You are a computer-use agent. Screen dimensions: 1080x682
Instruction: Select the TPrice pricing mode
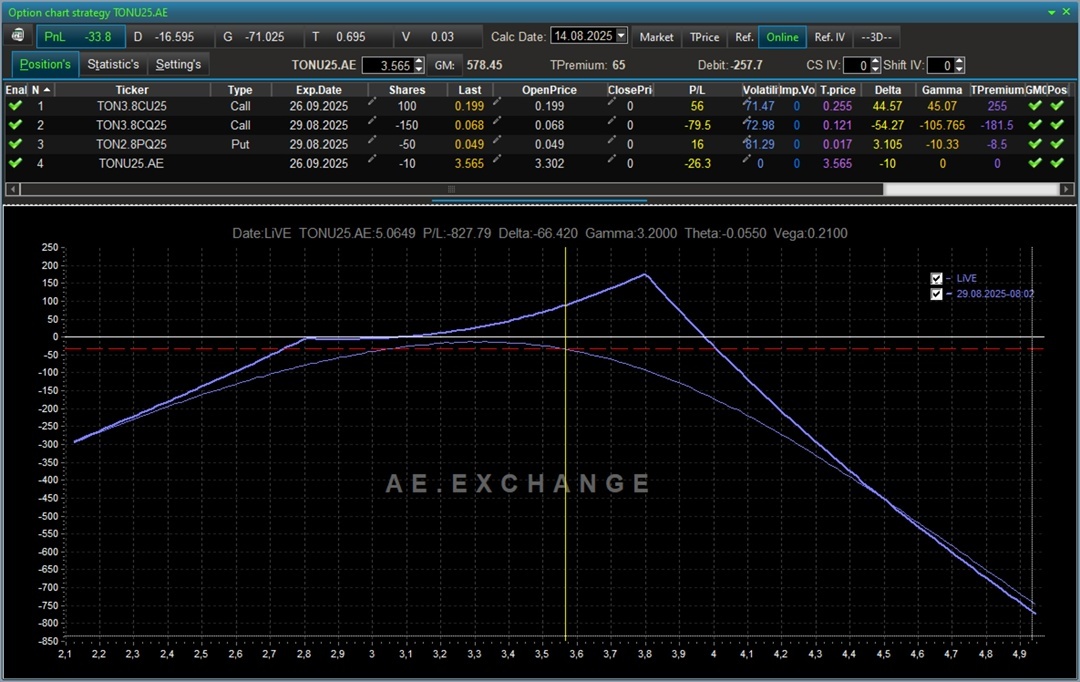704,37
